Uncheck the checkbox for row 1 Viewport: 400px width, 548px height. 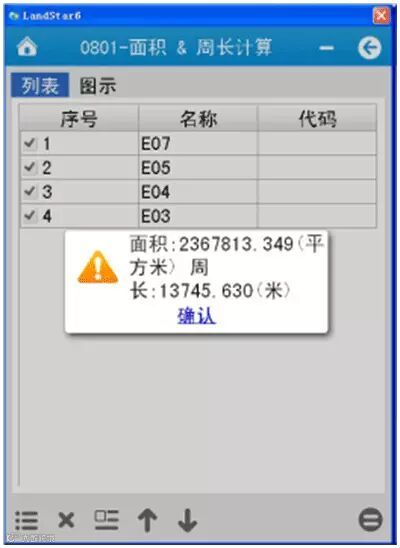[30, 143]
